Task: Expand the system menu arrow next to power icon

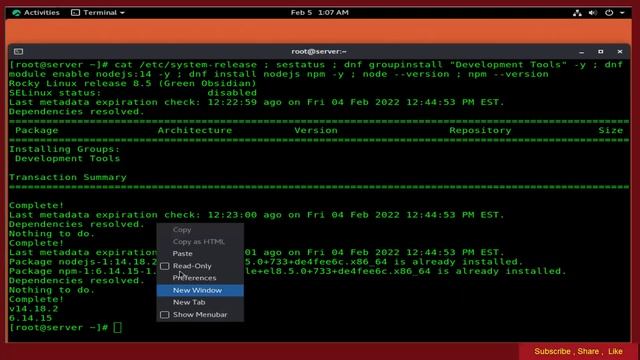Action: pyautogui.click(x=622, y=13)
